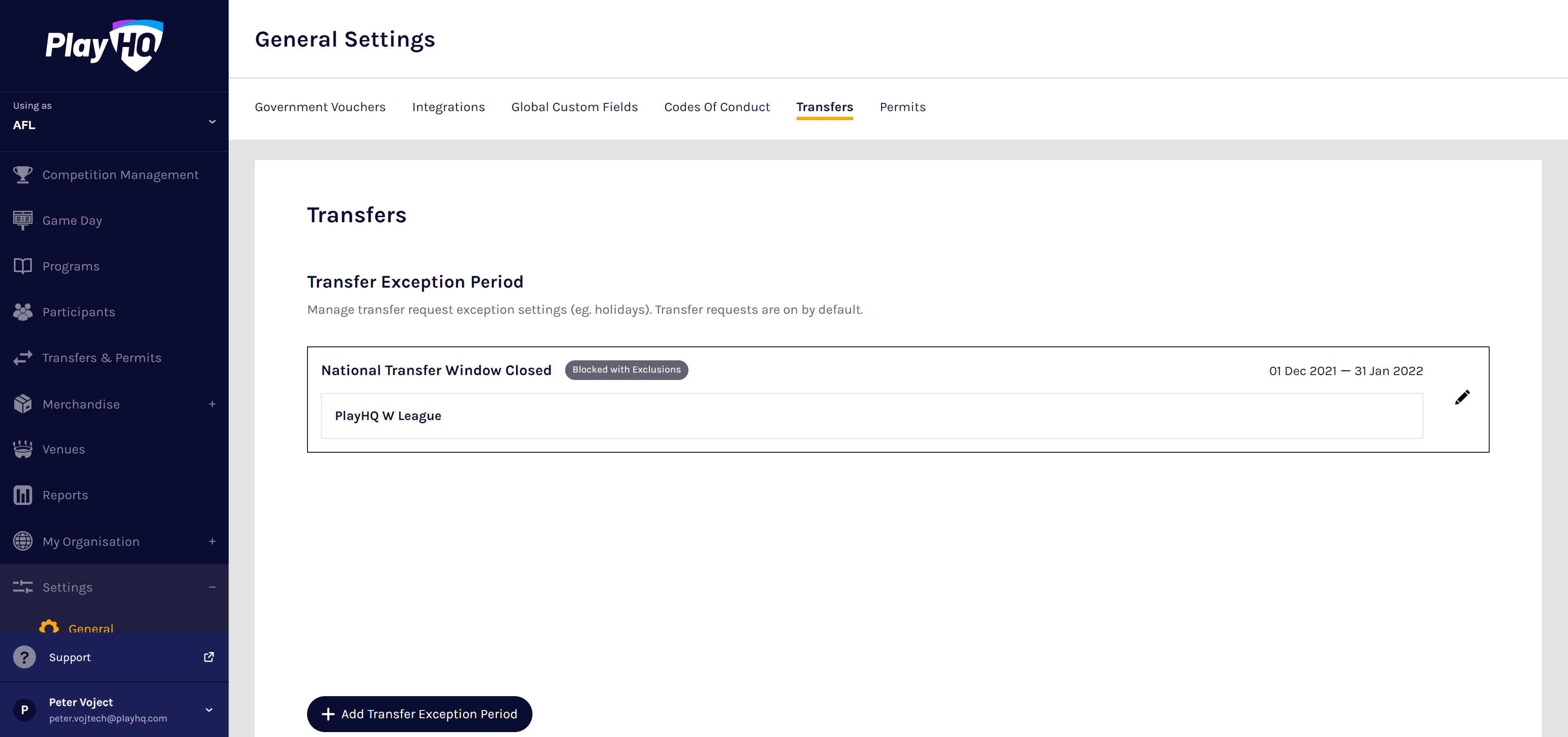Click the Programs book icon
The width and height of the screenshot is (1568, 737).
[22, 266]
